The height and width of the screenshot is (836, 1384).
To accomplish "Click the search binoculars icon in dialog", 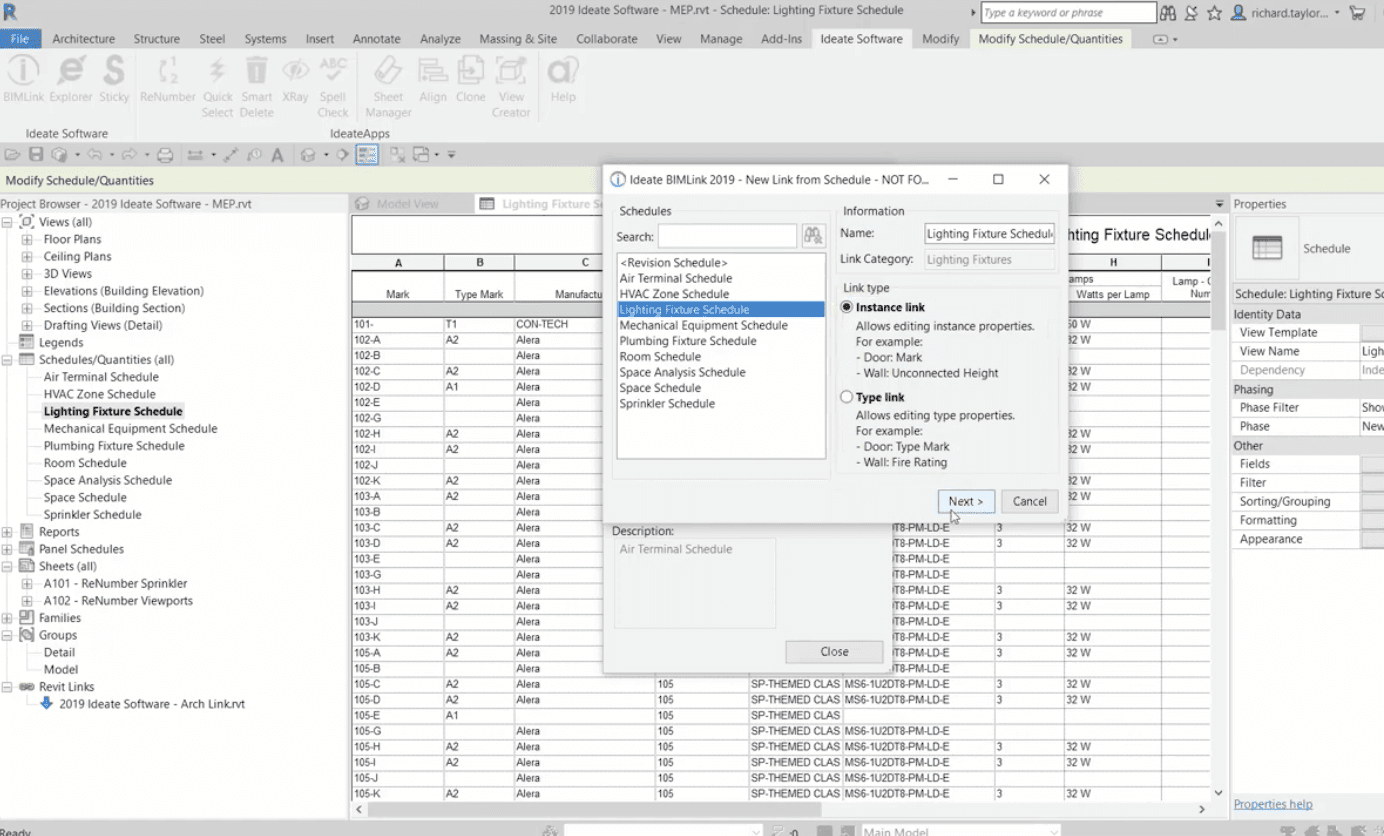I will [x=813, y=236].
